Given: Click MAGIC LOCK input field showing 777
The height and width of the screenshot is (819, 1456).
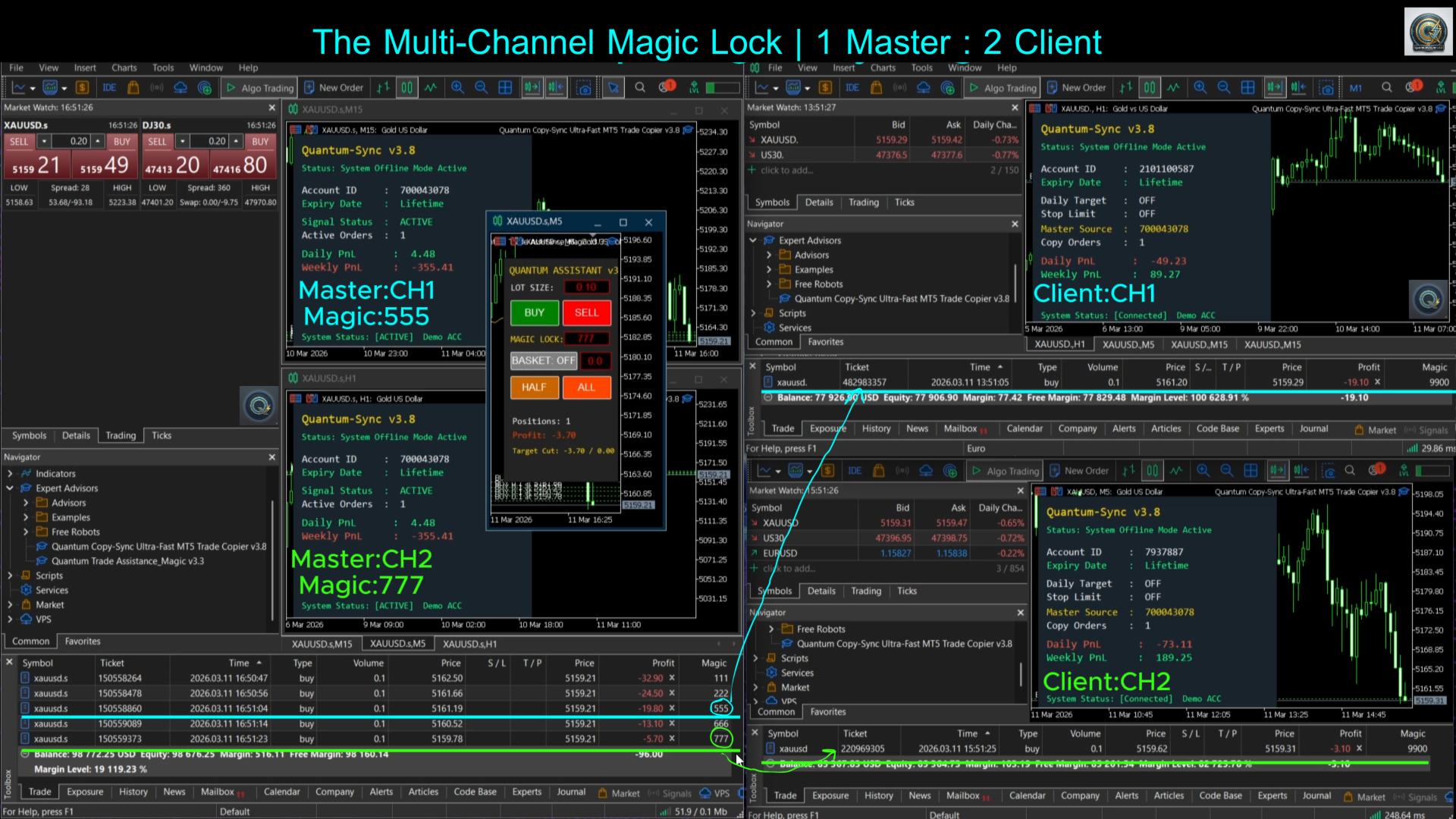Looking at the screenshot, I should pos(585,339).
